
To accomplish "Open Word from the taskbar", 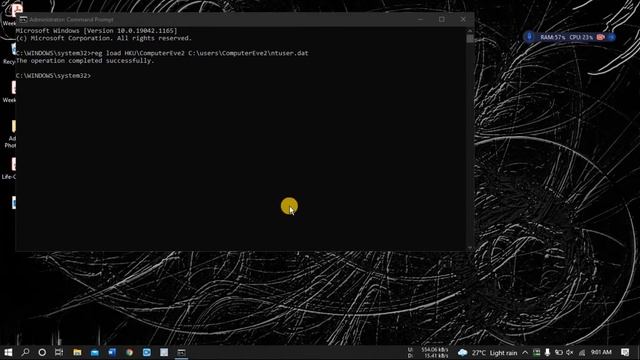I will pyautogui.click(x=112, y=352).
